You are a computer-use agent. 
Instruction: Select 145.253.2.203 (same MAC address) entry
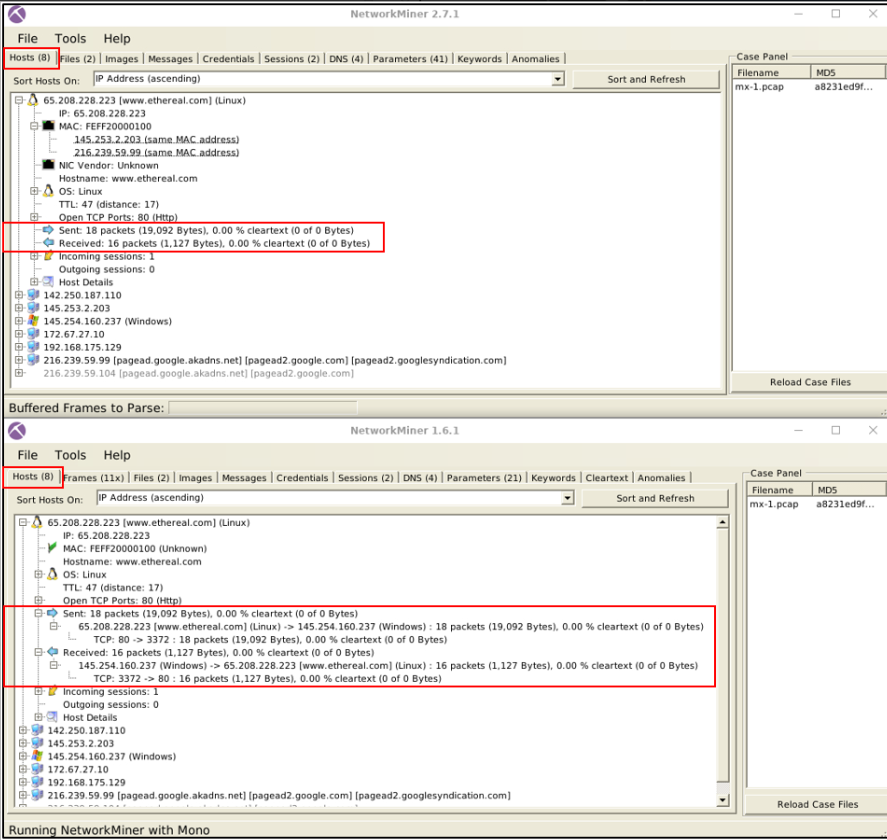tap(156, 139)
